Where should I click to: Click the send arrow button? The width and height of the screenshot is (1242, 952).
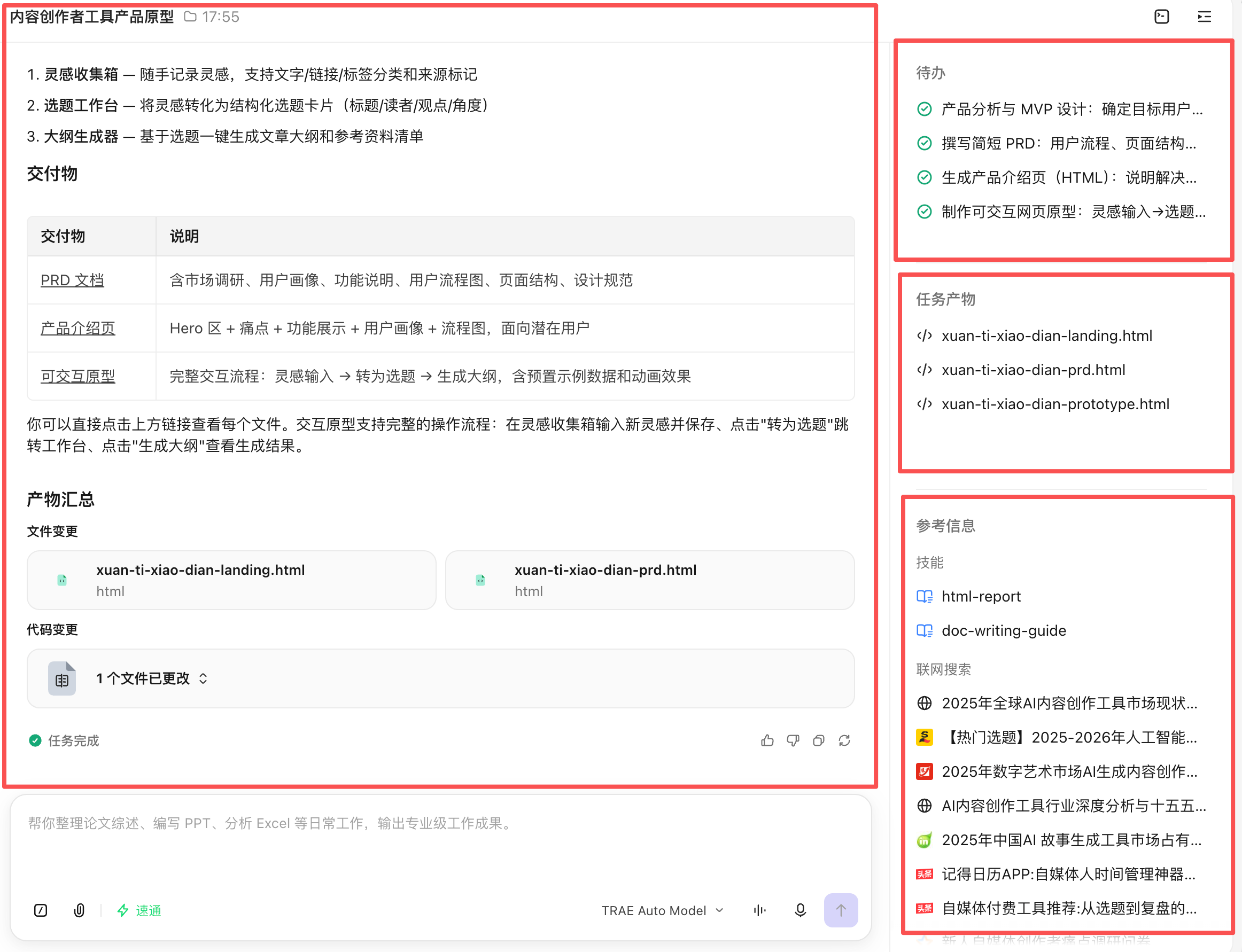(841, 911)
